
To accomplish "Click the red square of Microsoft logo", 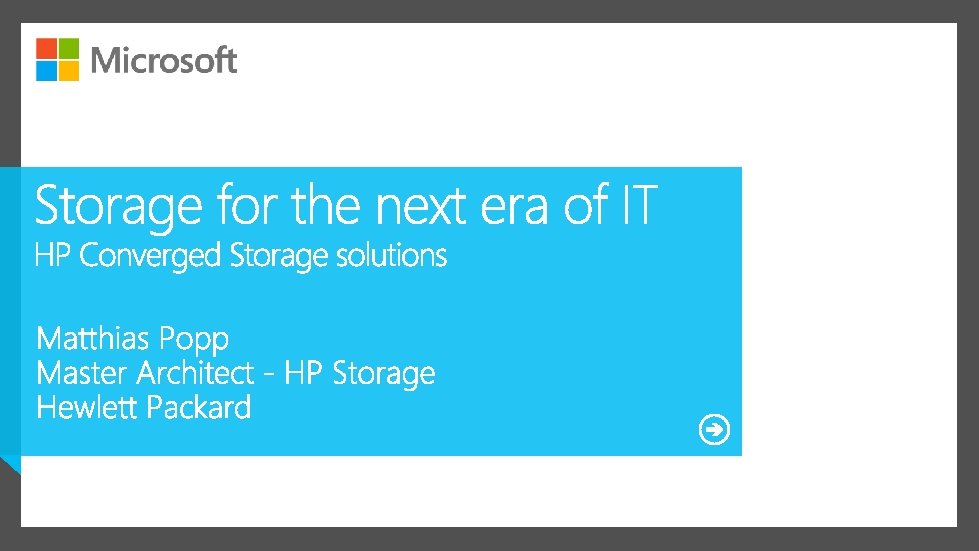I will pyautogui.click(x=46, y=48).
